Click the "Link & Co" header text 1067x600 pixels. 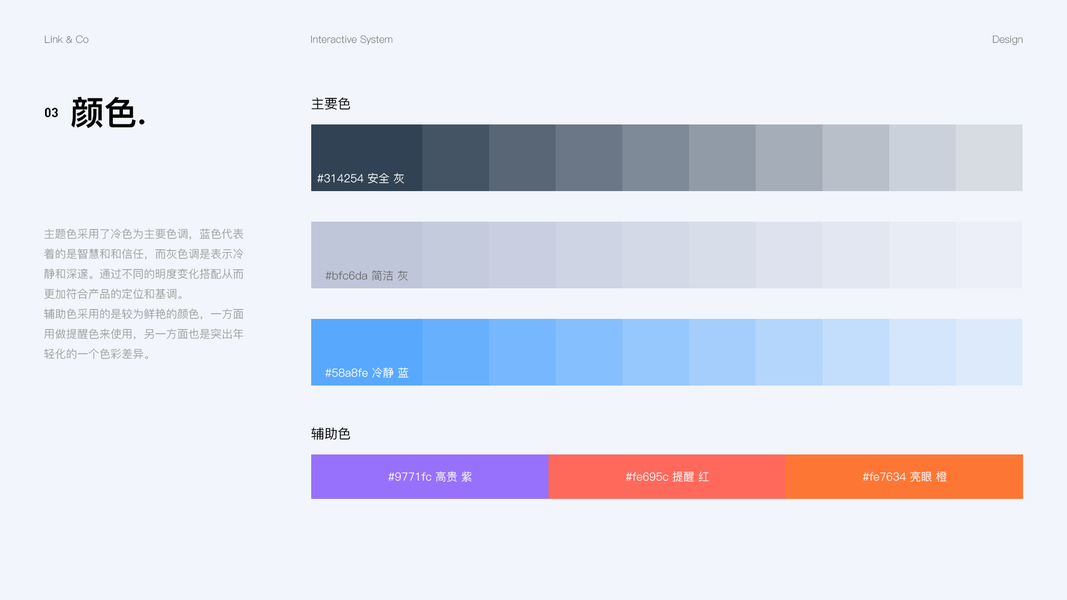[x=66, y=40]
